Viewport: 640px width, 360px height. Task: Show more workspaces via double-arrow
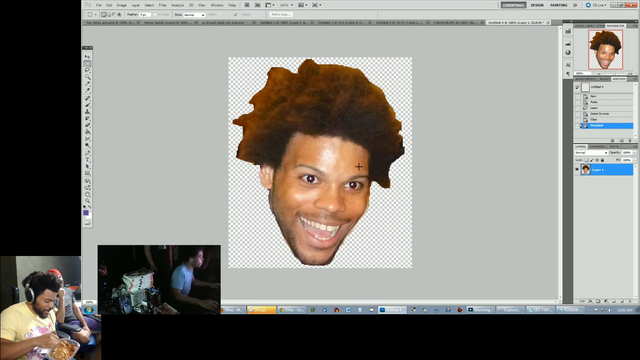575,5
